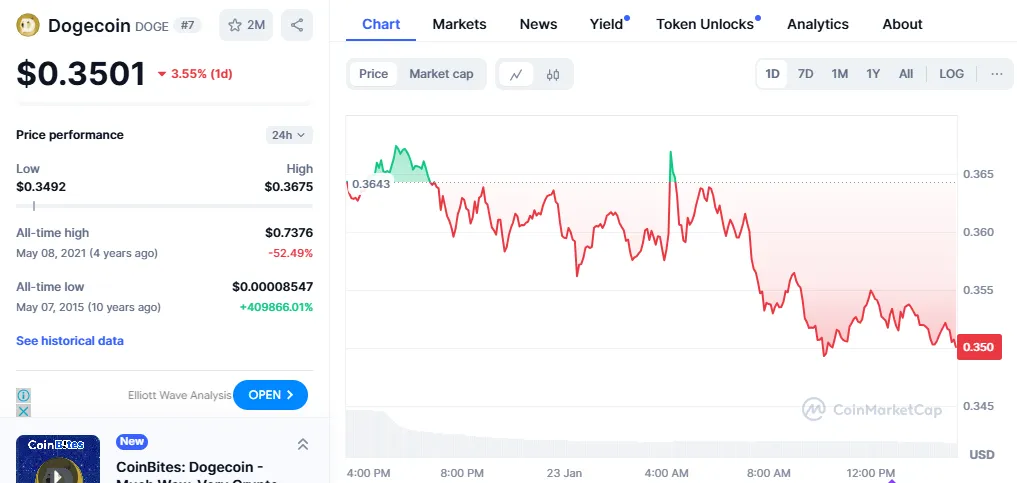Toggle chart to Price view
Image resolution: width=1017 pixels, height=483 pixels.
click(373, 74)
